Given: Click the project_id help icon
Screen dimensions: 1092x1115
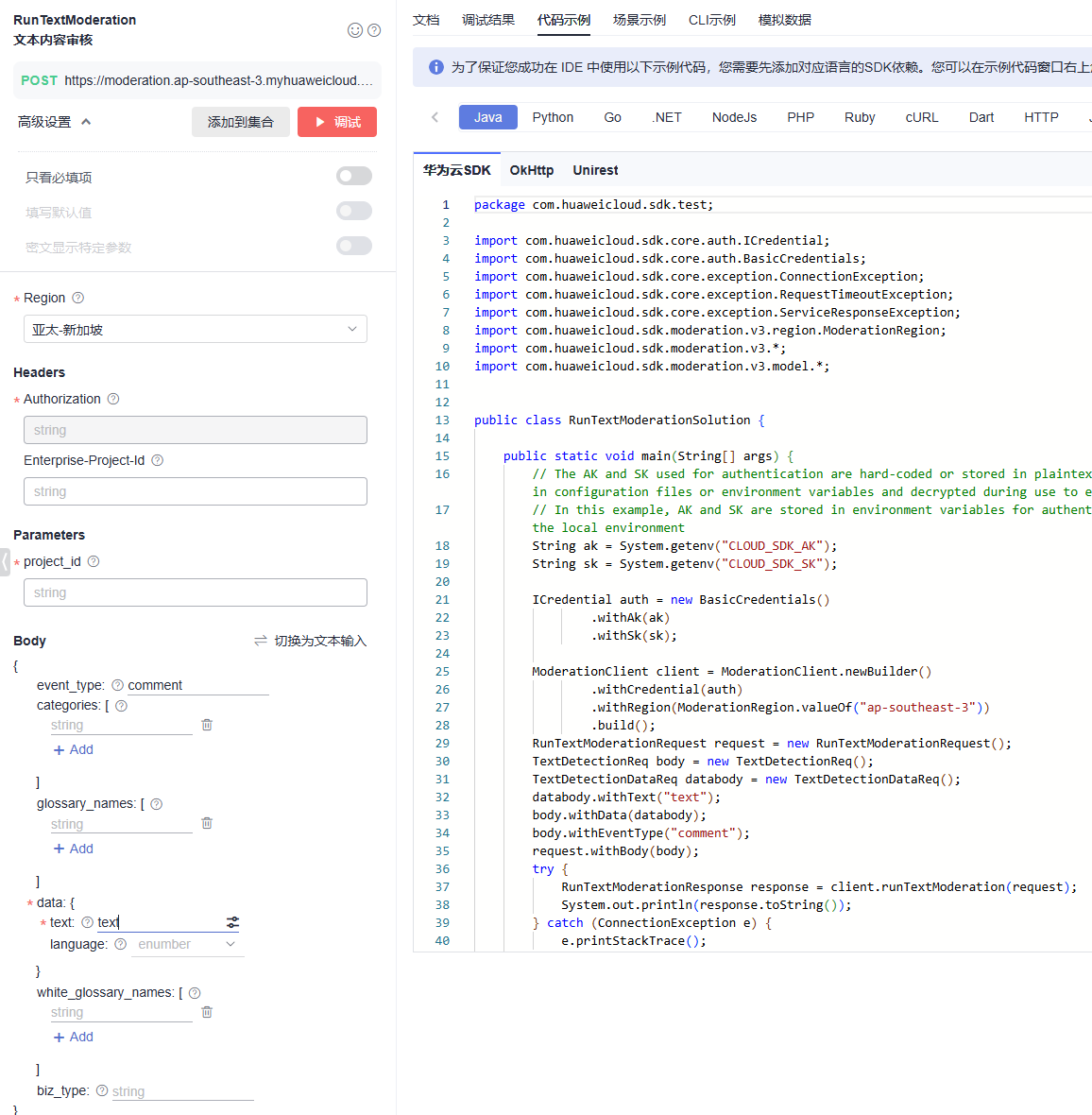Looking at the screenshot, I should [x=94, y=561].
